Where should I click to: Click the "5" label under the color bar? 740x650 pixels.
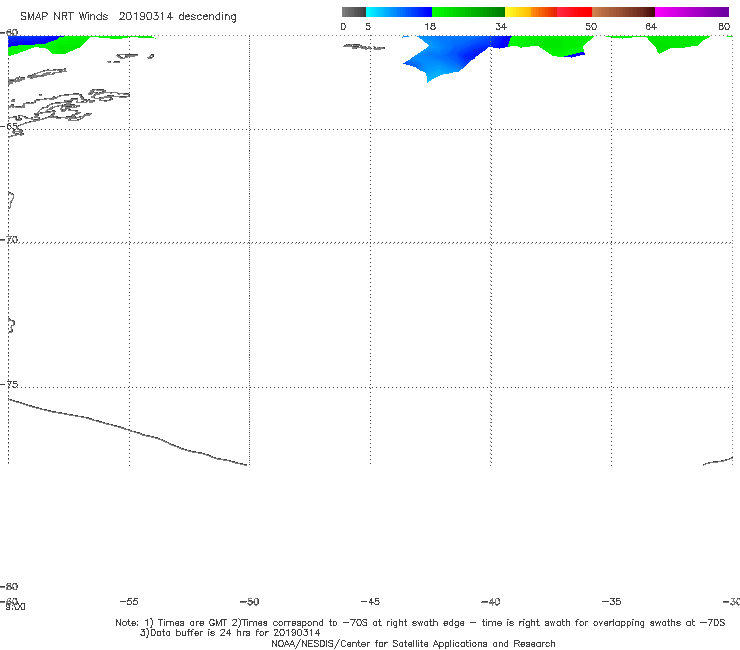tap(368, 27)
